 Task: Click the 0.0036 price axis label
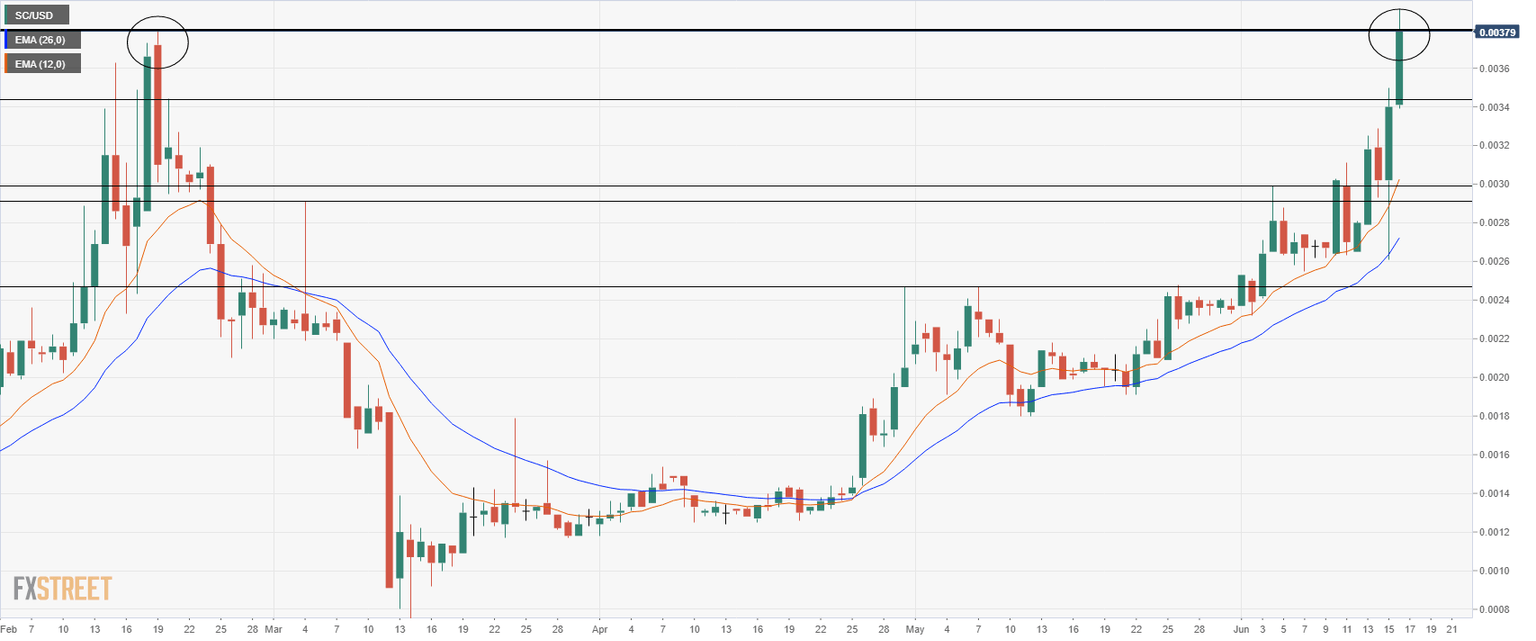point(1495,69)
